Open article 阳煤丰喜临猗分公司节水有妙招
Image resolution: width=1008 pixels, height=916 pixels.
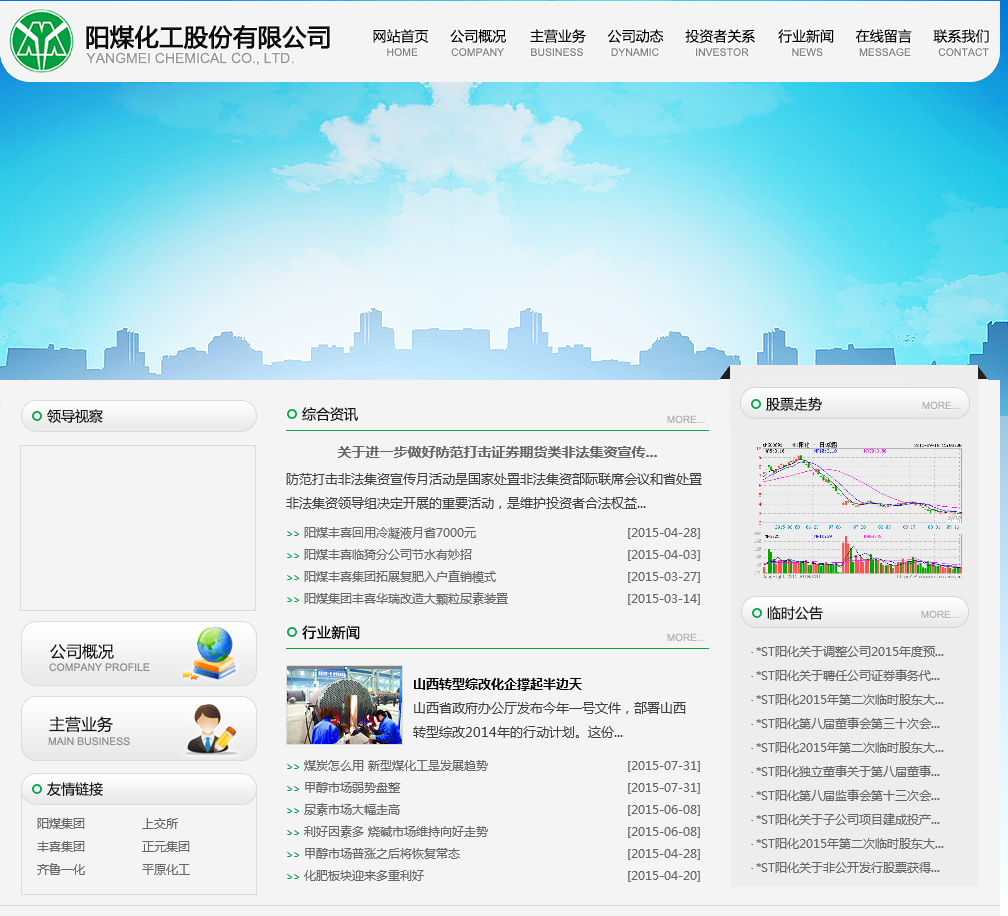pos(388,555)
